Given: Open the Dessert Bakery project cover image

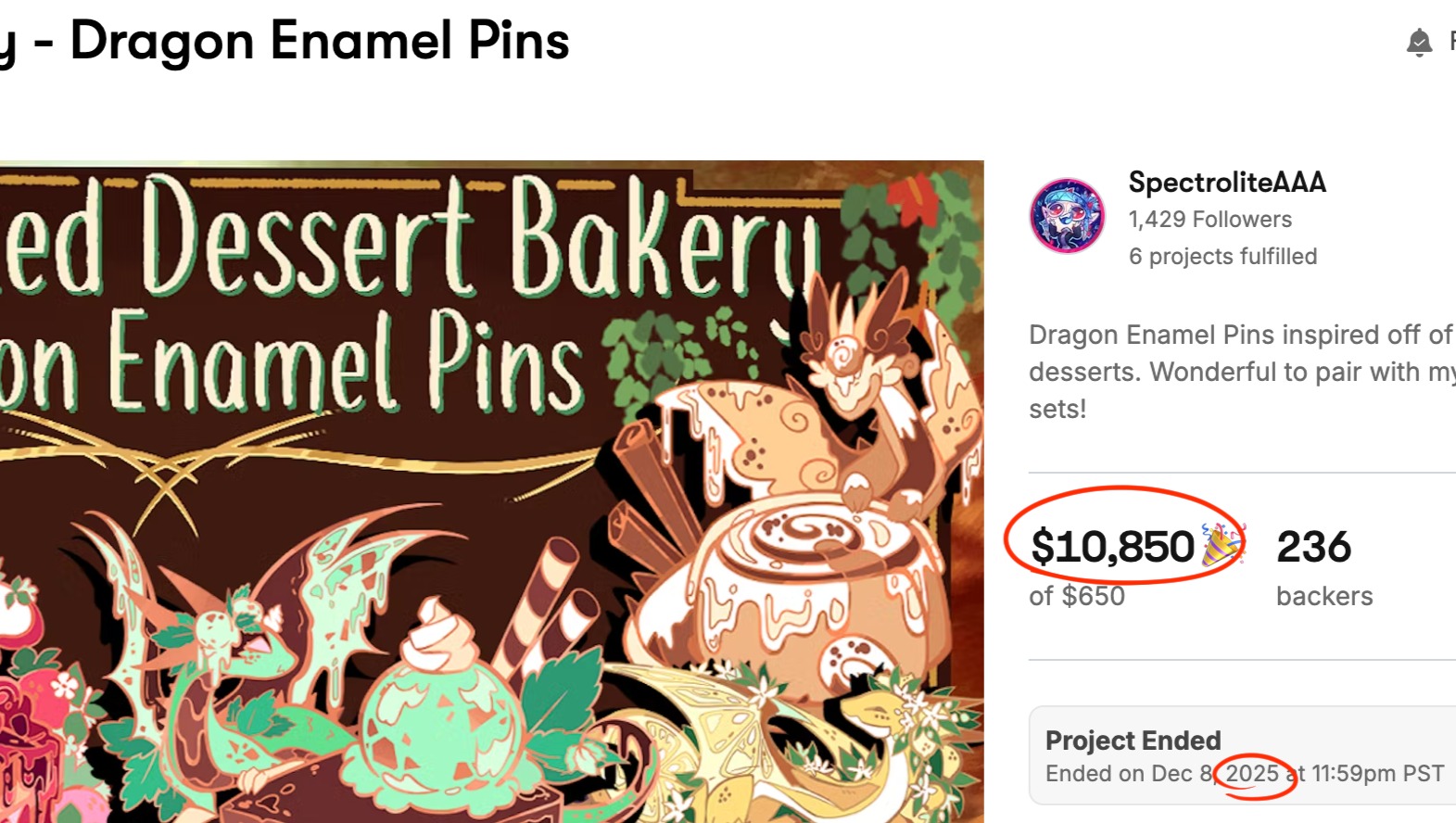Looking at the screenshot, I should coord(491,491).
